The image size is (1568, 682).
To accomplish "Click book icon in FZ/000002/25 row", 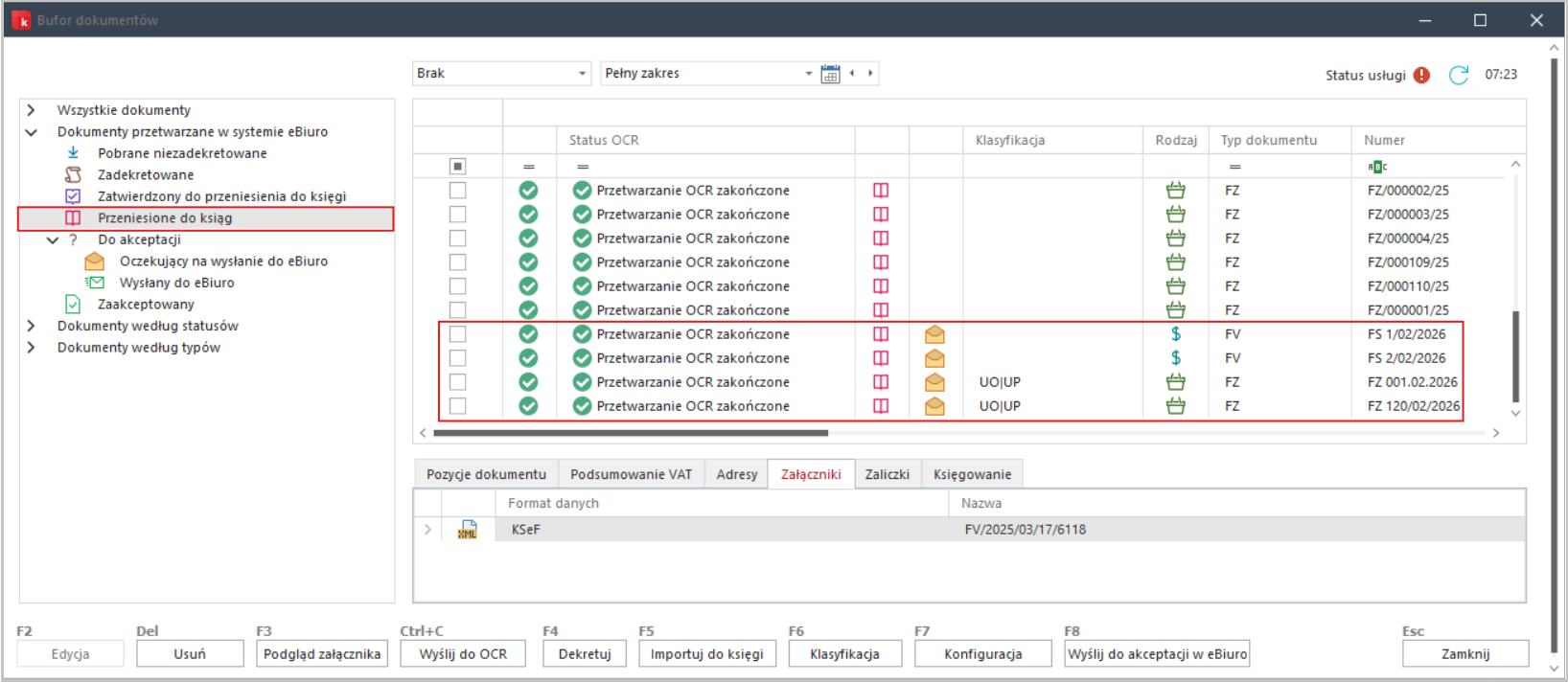I will coord(881,191).
